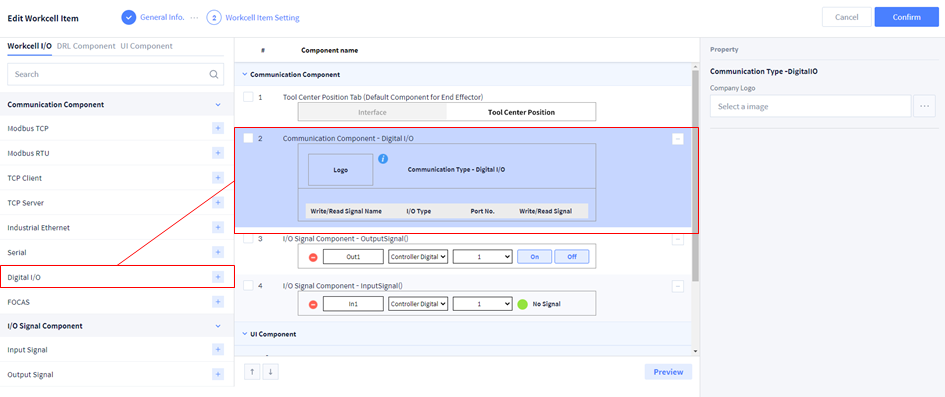Switch to the DRL Component tab

pyautogui.click(x=86, y=46)
